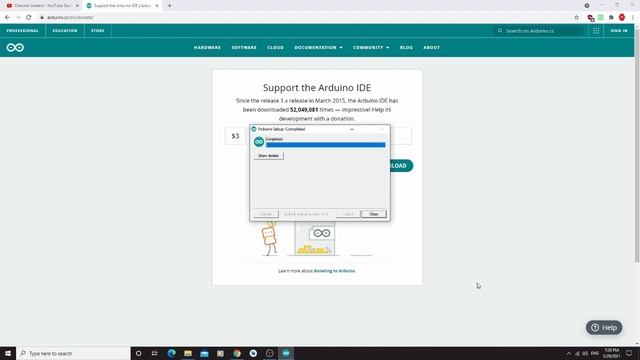Open the Software nav item
Viewport: 640px width, 360px height.
[x=244, y=47]
